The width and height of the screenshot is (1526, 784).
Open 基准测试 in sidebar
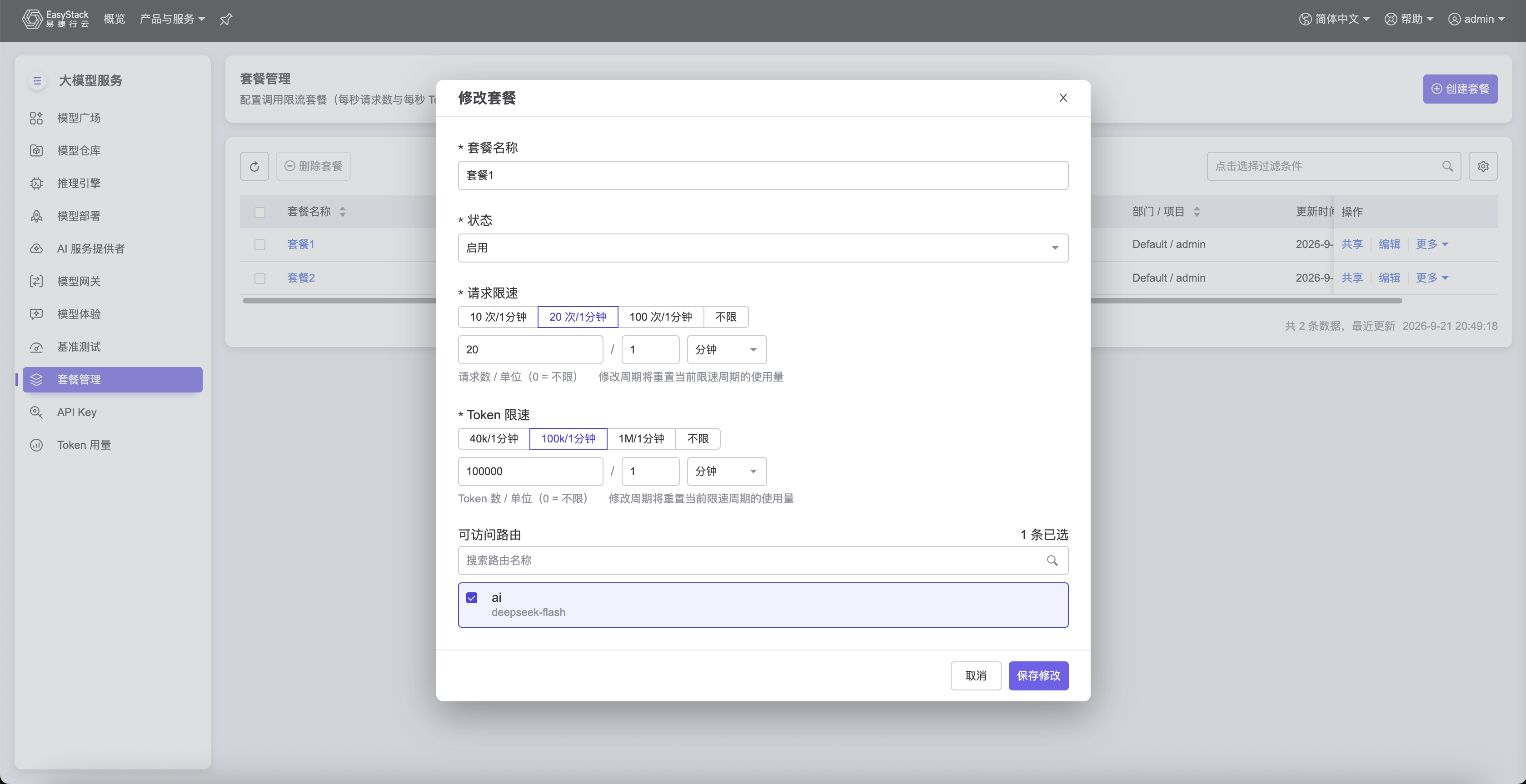coord(113,347)
